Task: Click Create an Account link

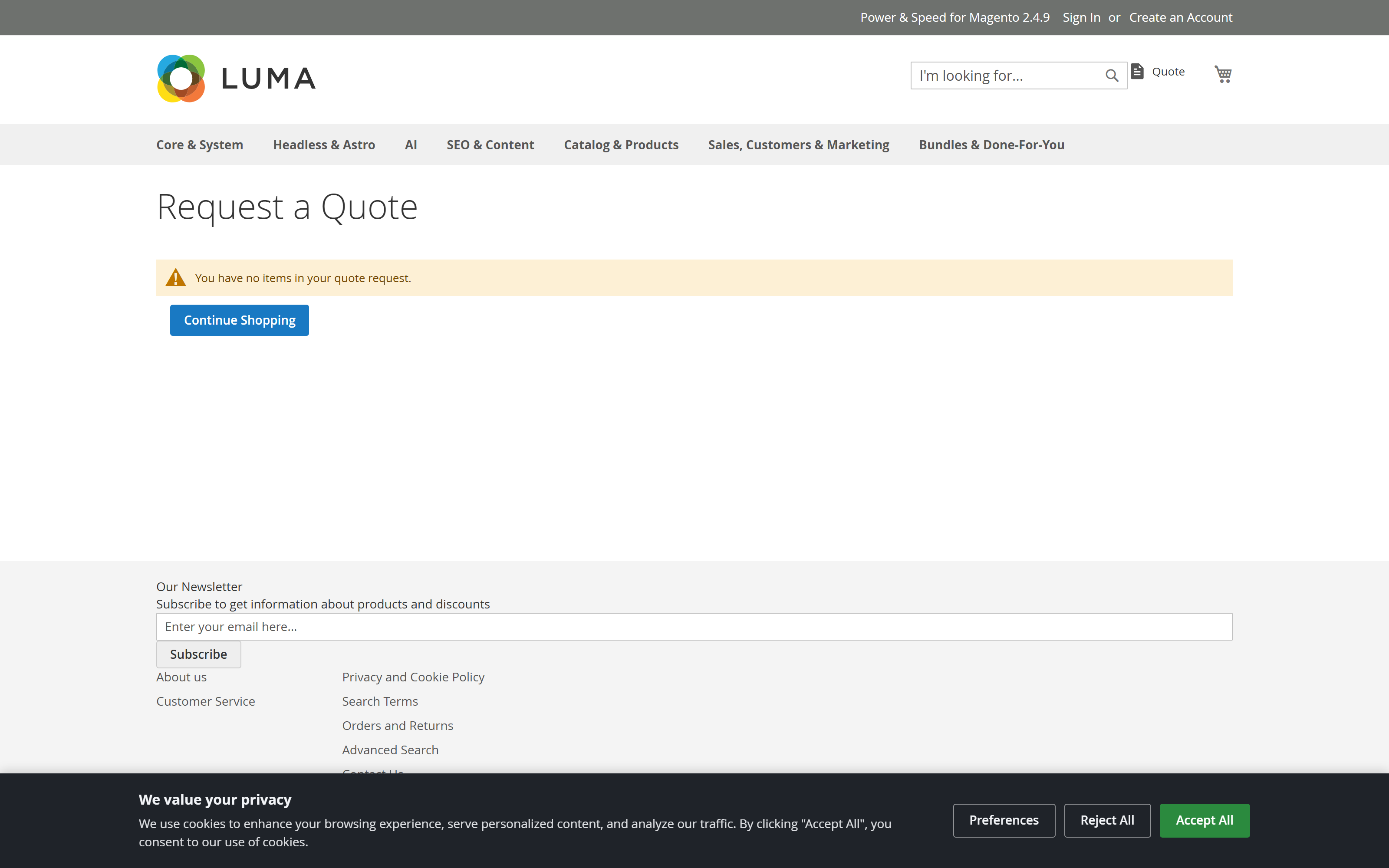Action: [1181, 17]
